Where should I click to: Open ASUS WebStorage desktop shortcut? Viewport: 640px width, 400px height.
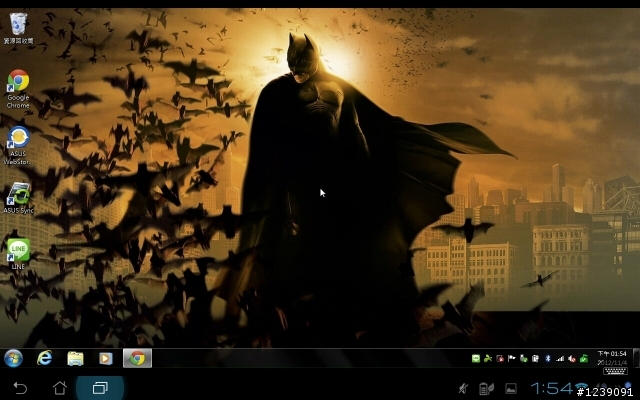tap(18, 145)
